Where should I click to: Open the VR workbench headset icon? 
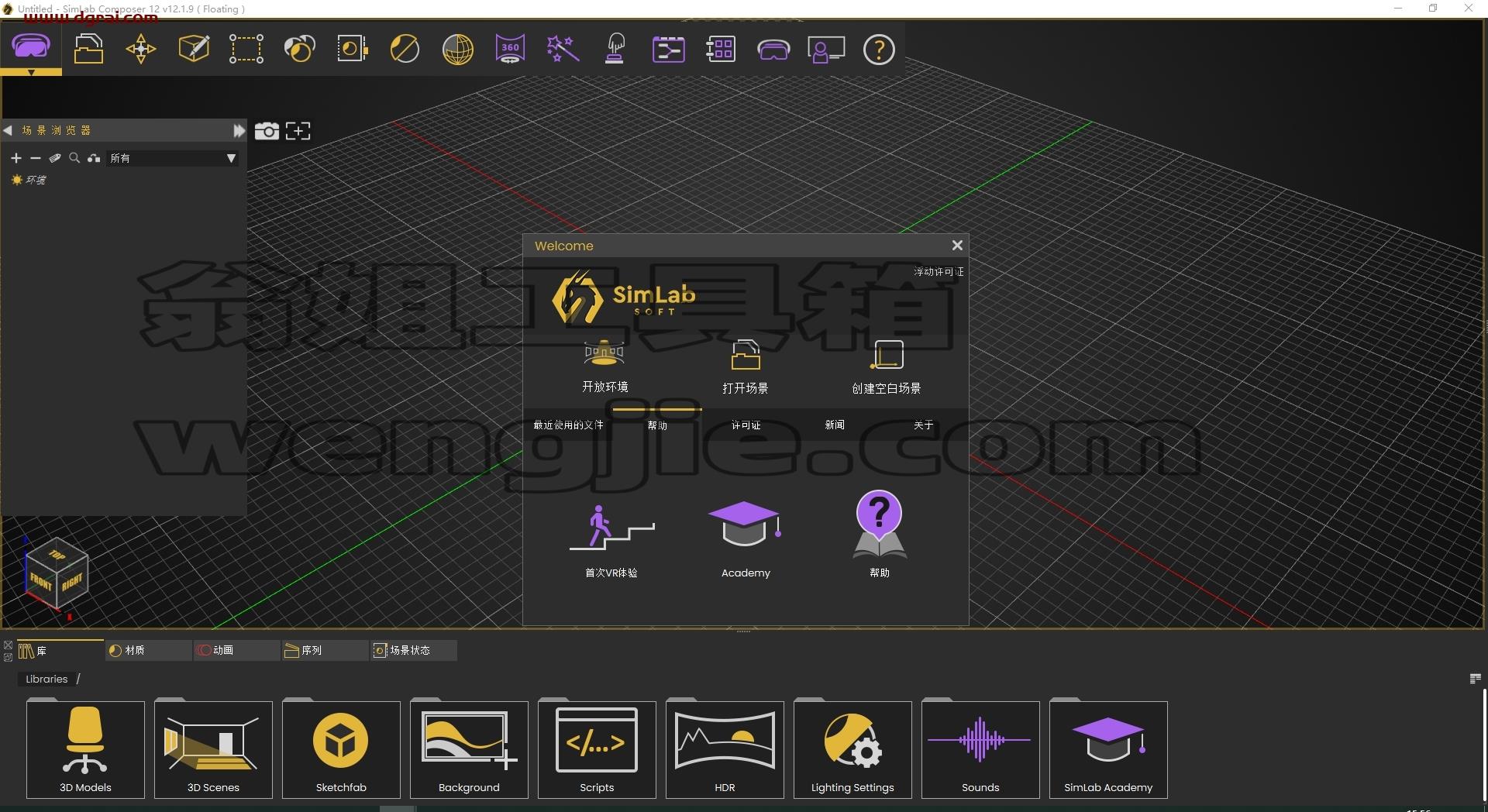31,46
